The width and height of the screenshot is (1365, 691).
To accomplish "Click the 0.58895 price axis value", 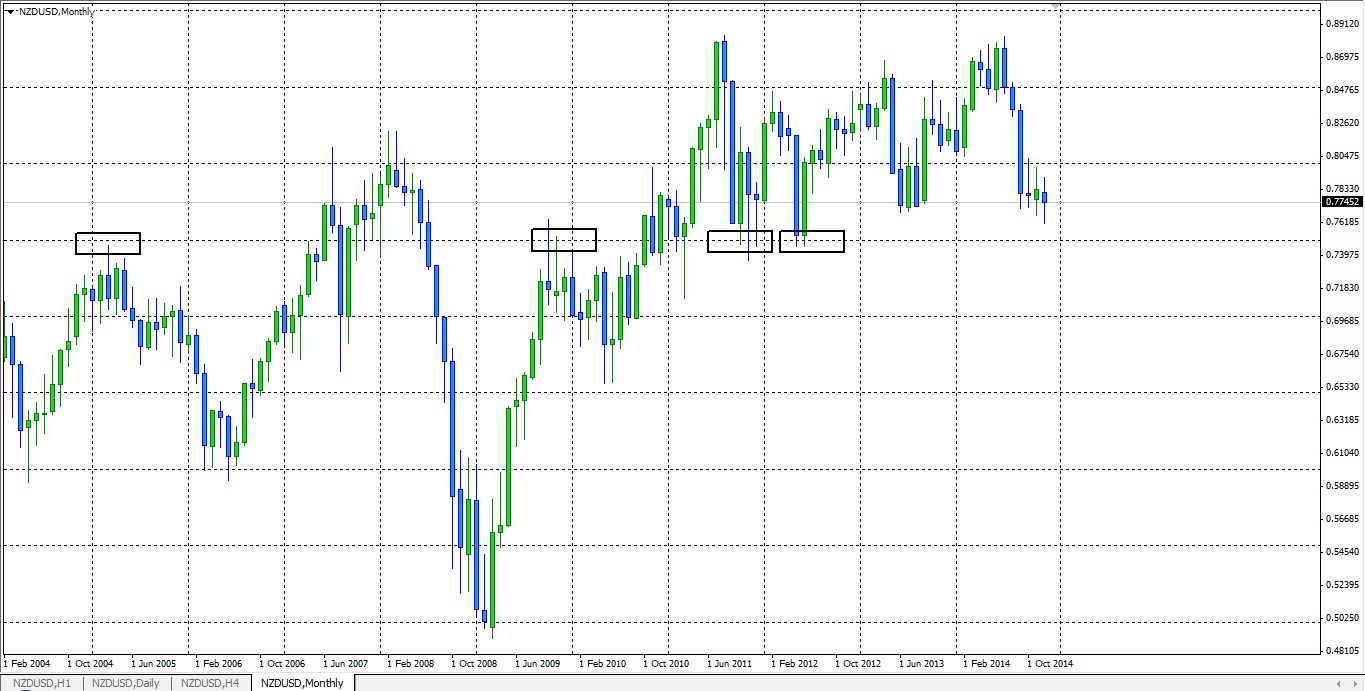I will point(1344,485).
